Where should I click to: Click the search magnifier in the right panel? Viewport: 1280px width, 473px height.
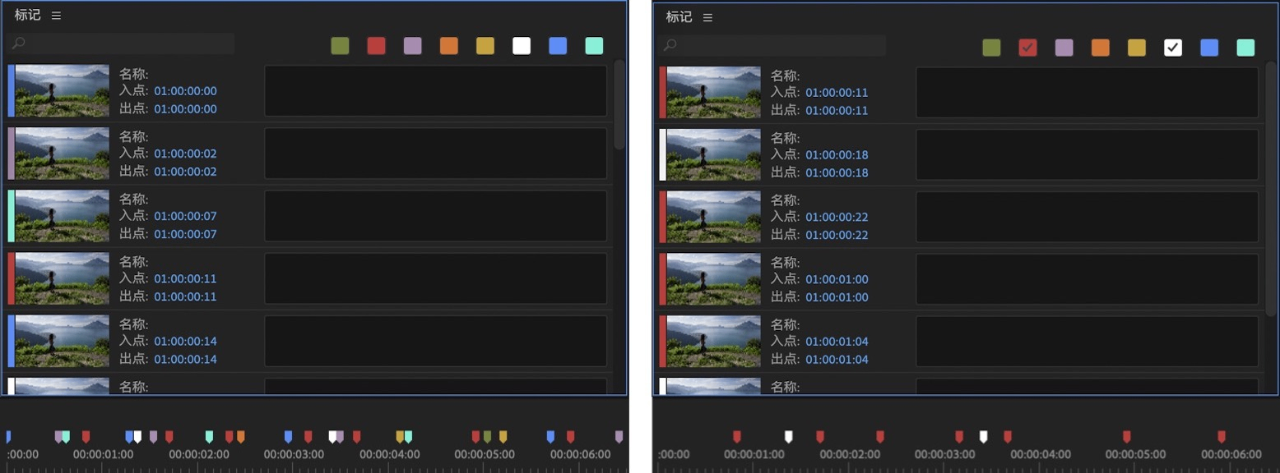pyautogui.click(x=670, y=45)
